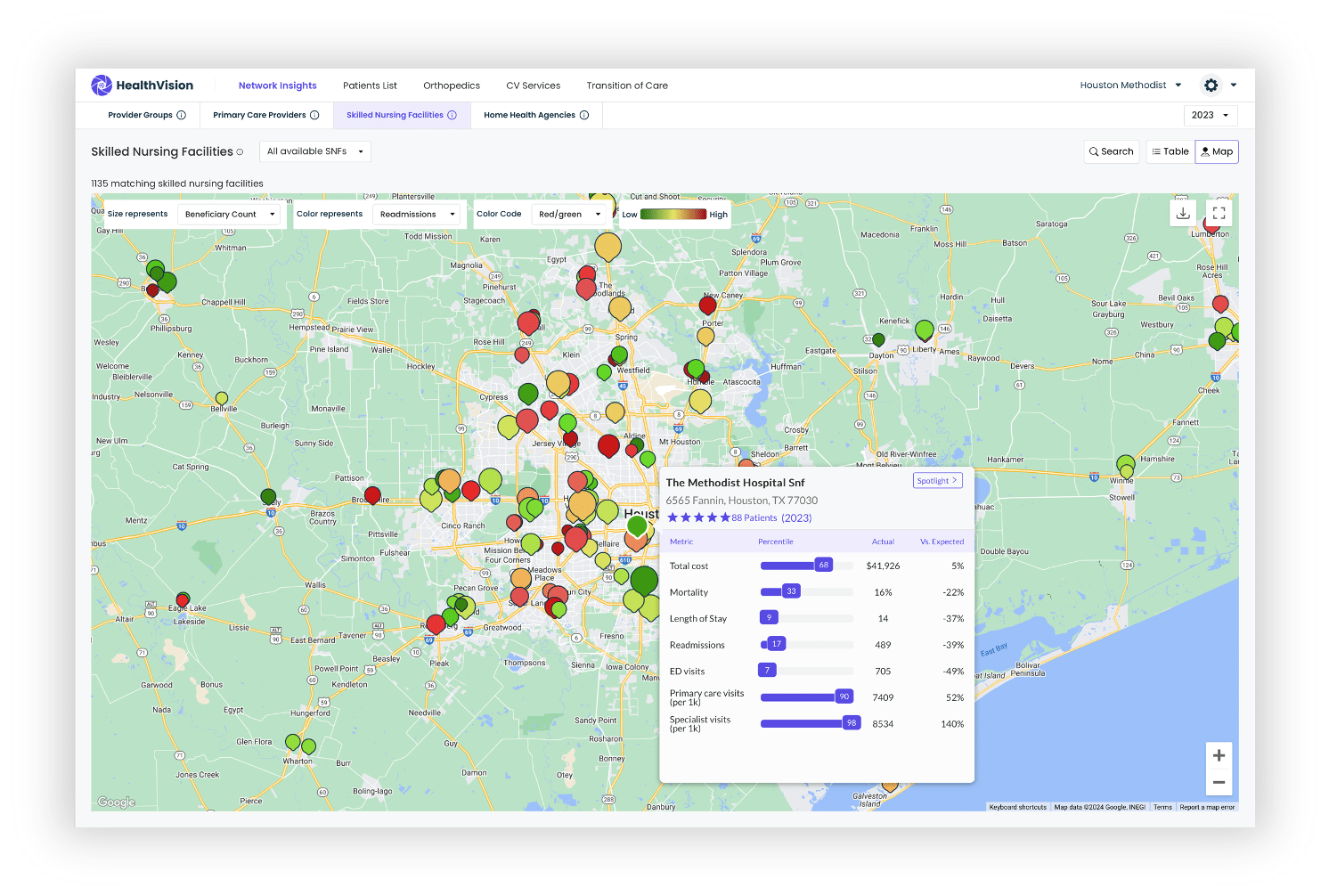Click the green marker near Liberty
Image resolution: width=1329 pixels, height=896 pixels.
tap(925, 330)
